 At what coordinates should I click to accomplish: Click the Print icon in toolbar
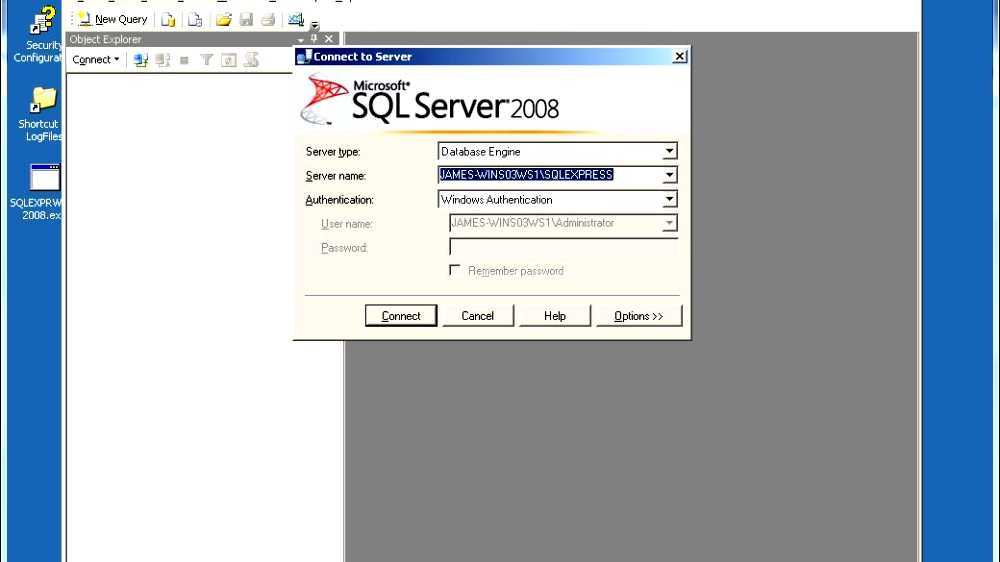coord(268,20)
